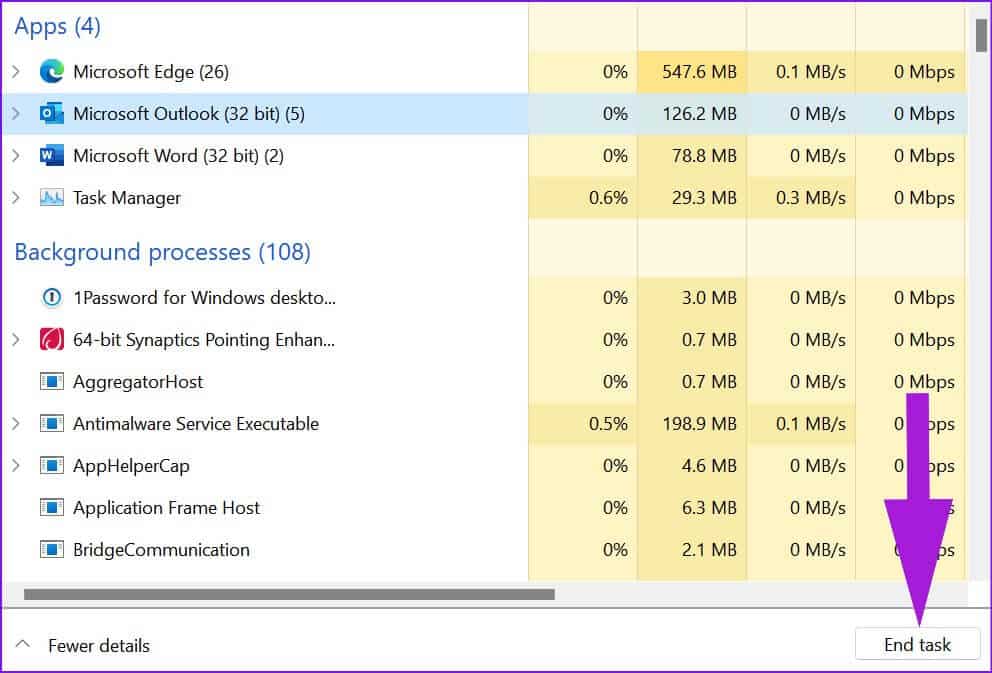The width and height of the screenshot is (992, 673).
Task: Click the 6.3 MB memory cell
Action: [x=692, y=508]
